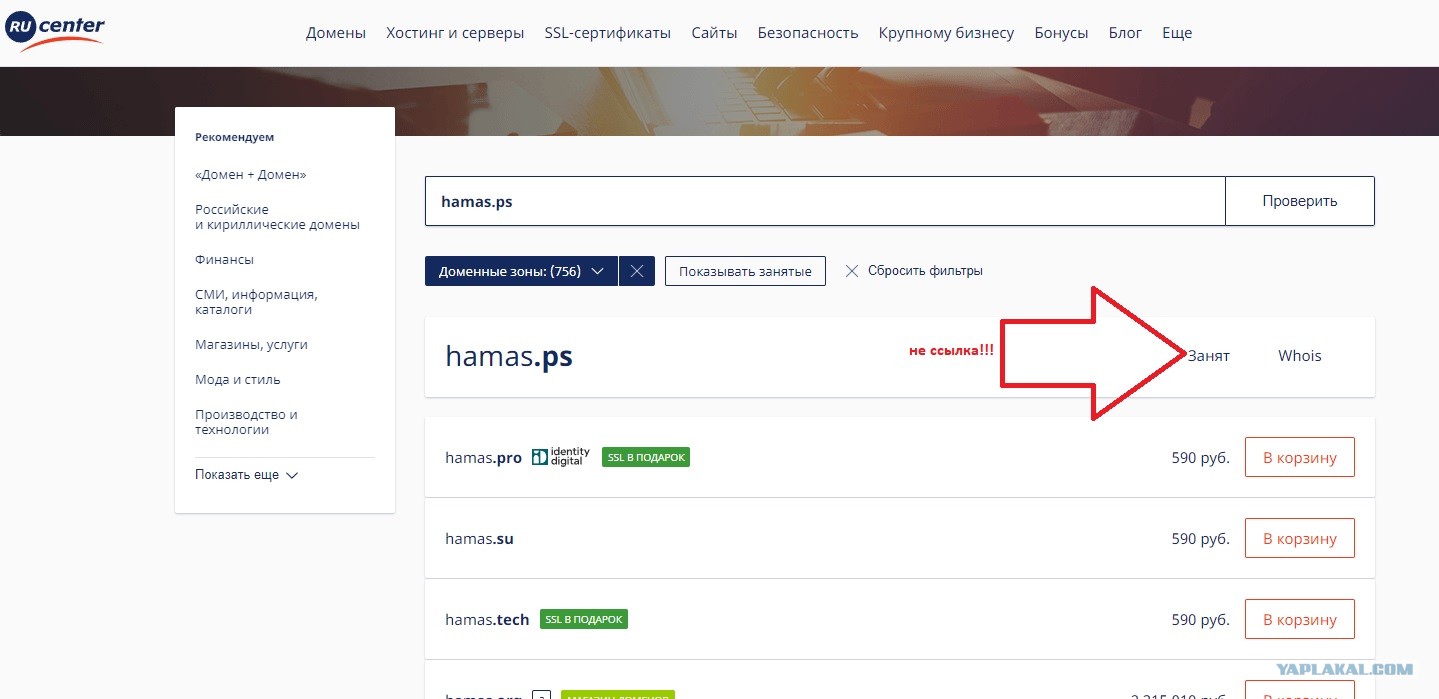Viewport: 1439px width, 699px height.
Task: Add hamas.su to cart
Action: [x=1300, y=538]
